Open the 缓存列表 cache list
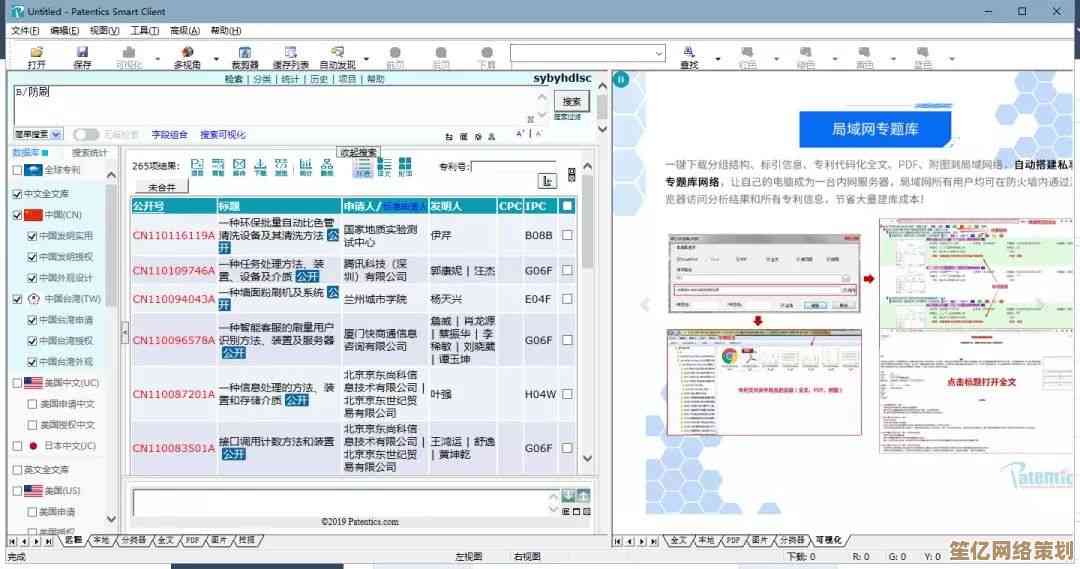Screen dimensions: 1080x569 290,56
